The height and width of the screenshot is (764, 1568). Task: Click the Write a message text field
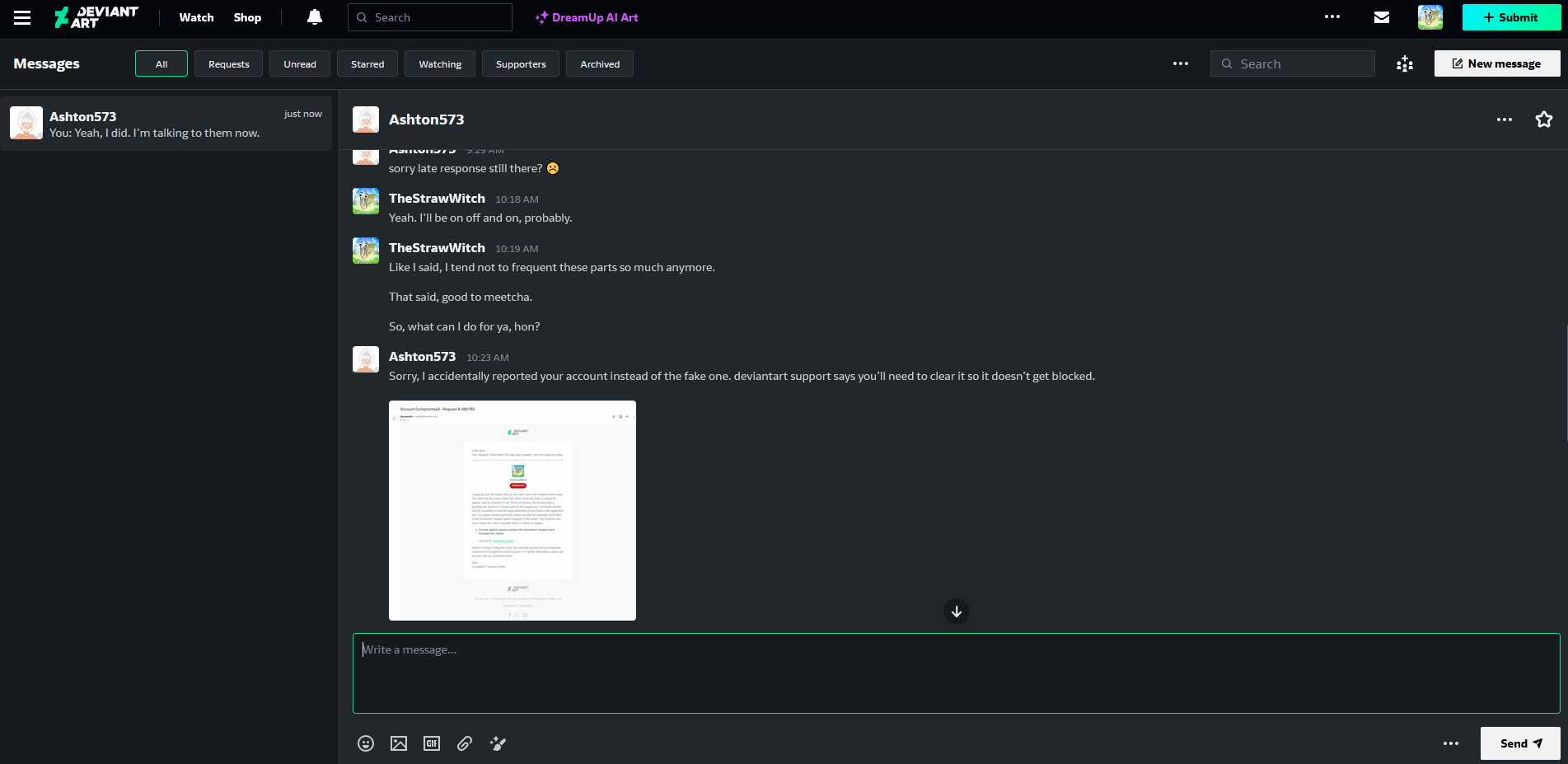(956, 673)
